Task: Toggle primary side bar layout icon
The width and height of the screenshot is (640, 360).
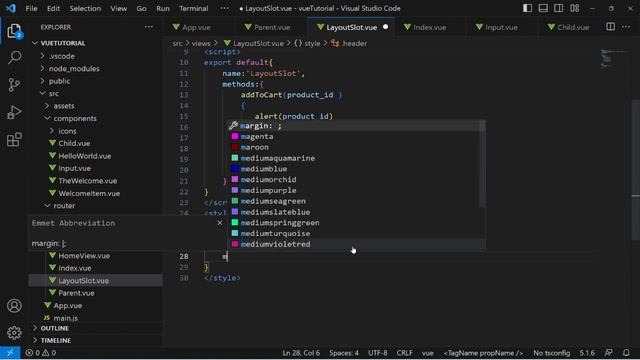Action: click(x=527, y=8)
